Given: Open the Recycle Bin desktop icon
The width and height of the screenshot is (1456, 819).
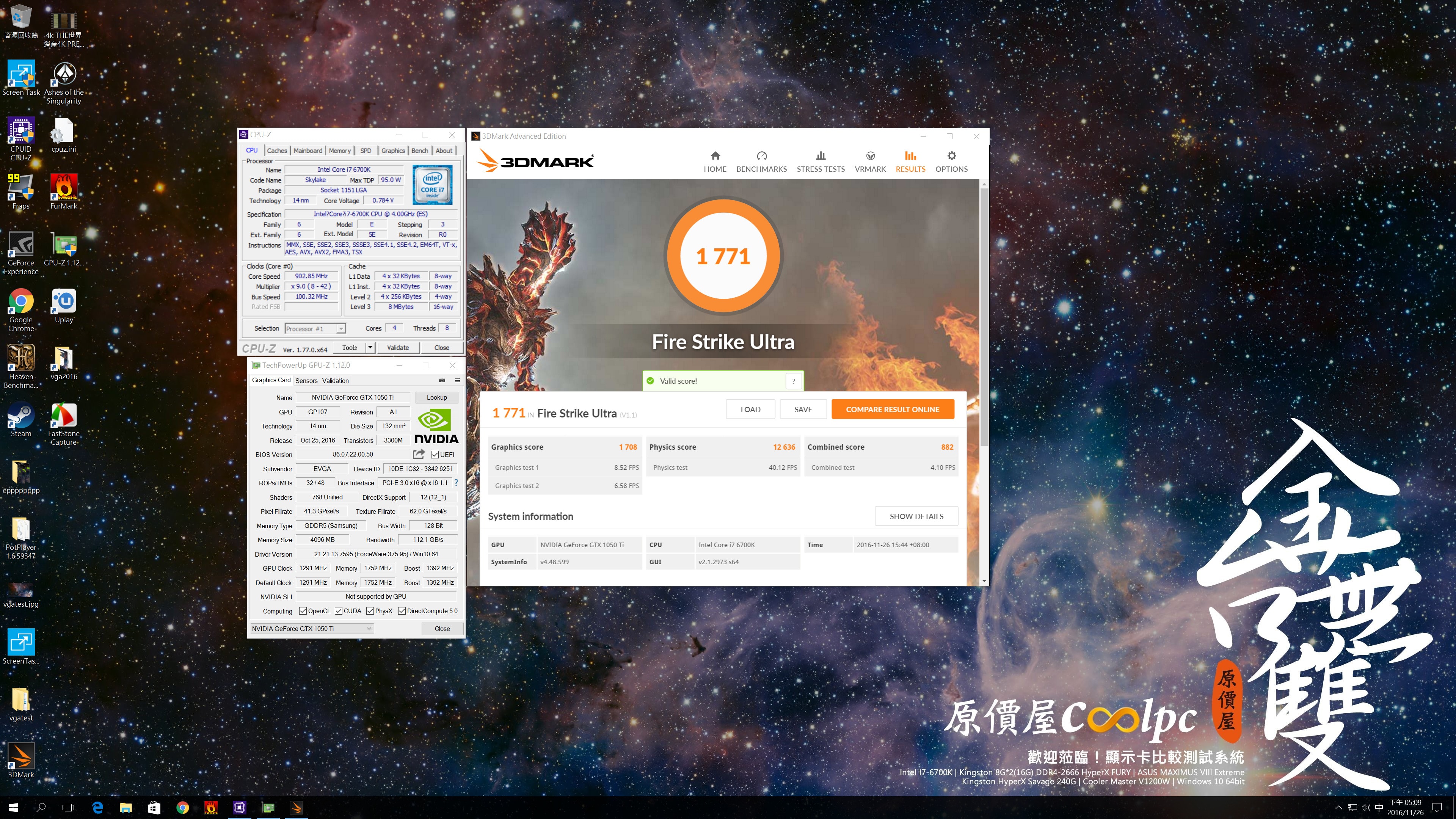Looking at the screenshot, I should [x=21, y=22].
